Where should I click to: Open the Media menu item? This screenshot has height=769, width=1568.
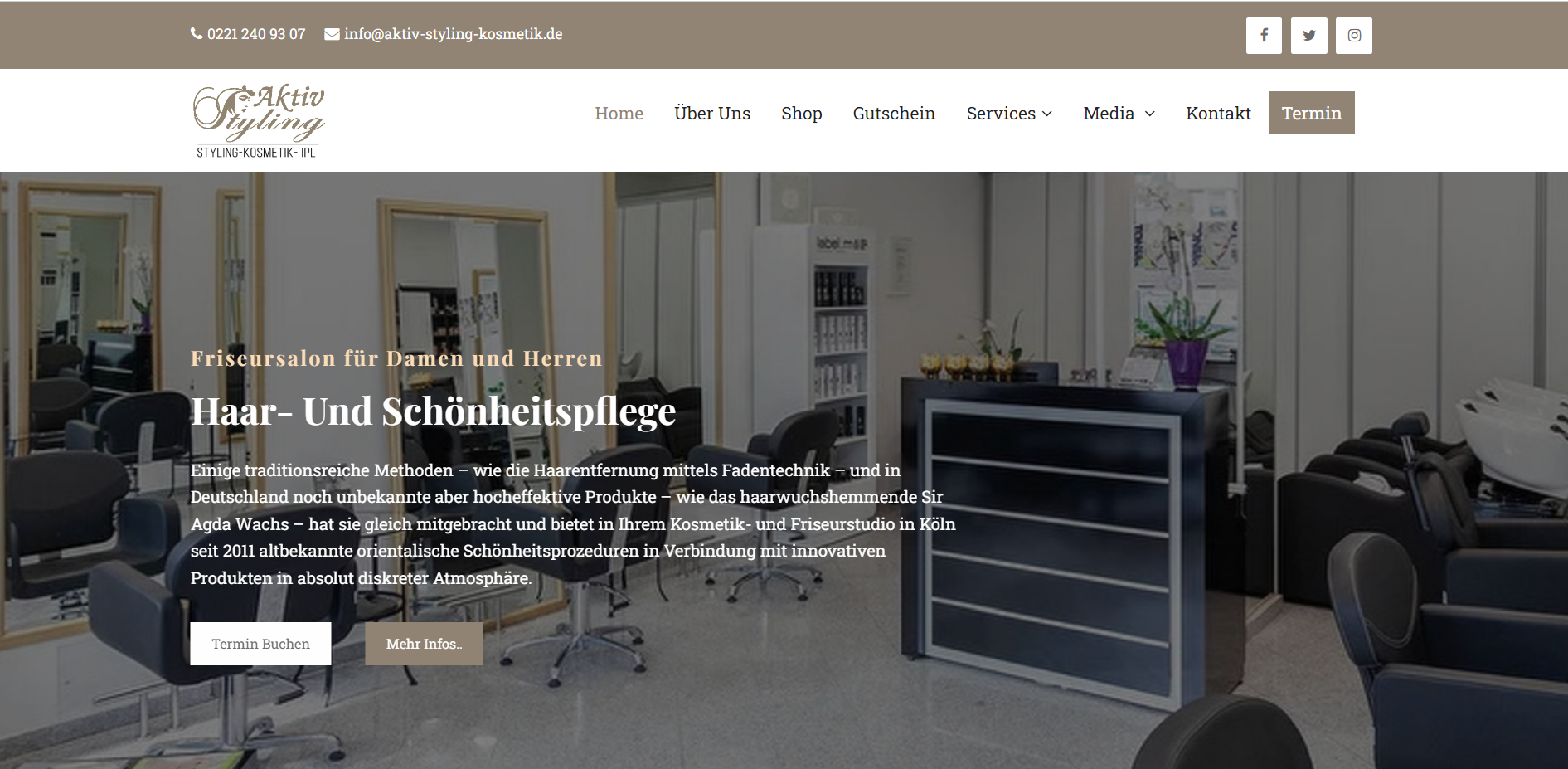[x=1109, y=114]
